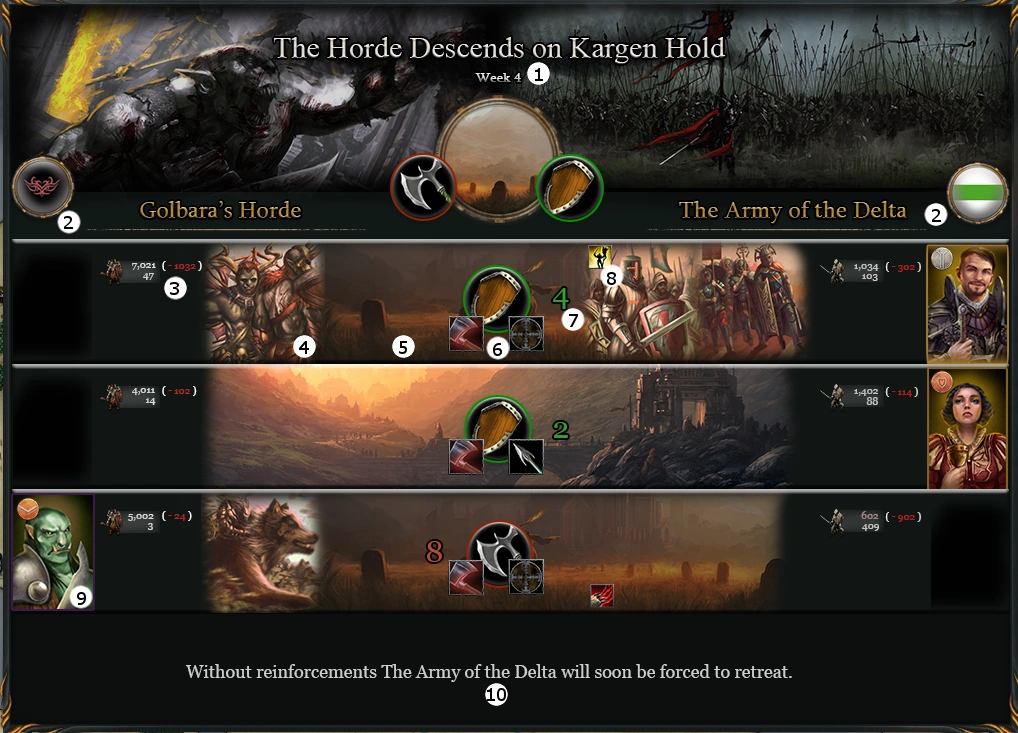Open the bearded male commander portrait
This screenshot has width=1018, height=733.
click(x=967, y=304)
